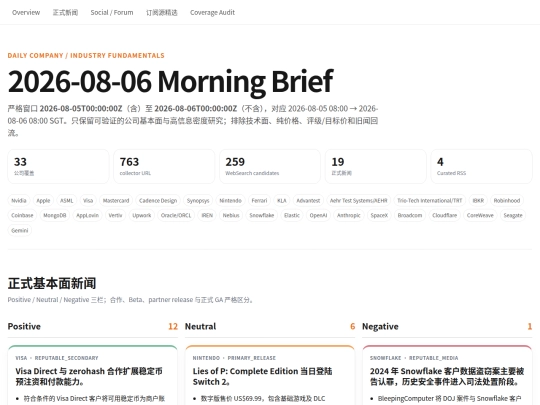Click the Upwork chip
Viewport: 540px width, 405px height.
[x=142, y=215]
